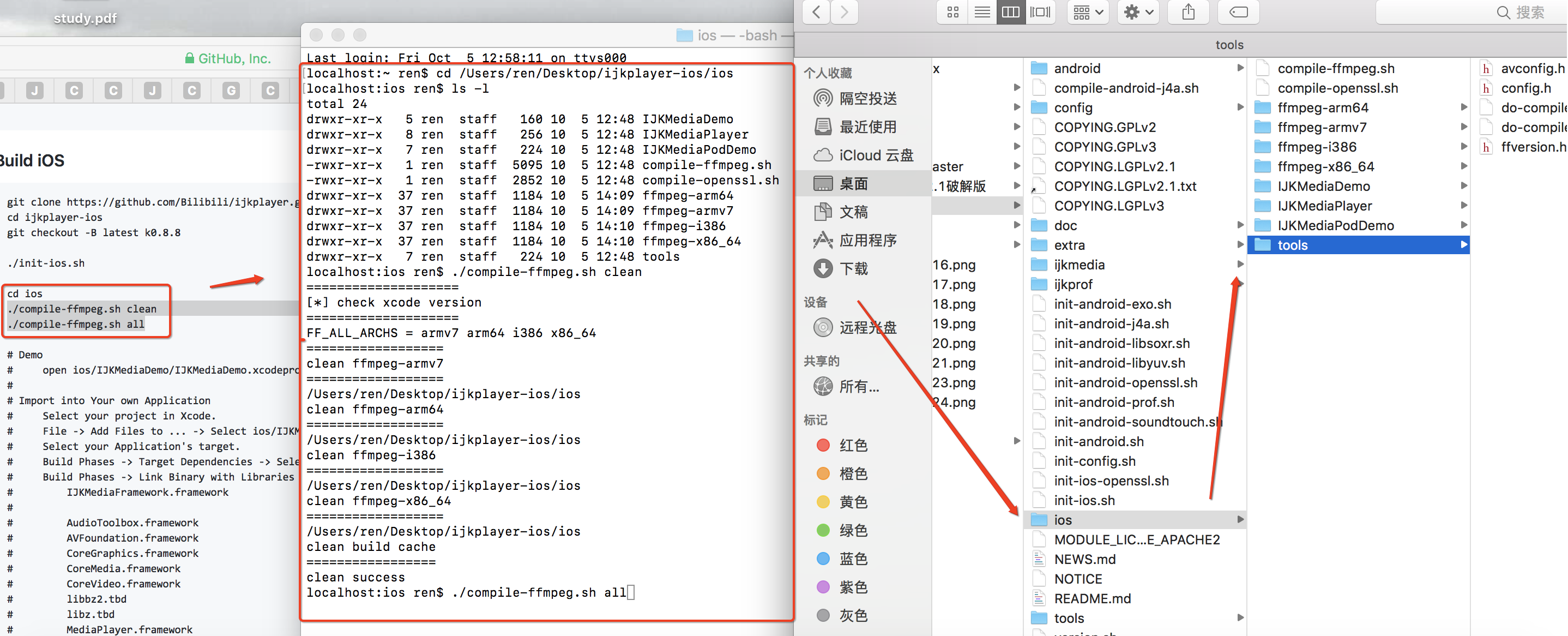Click the Edit Tags button in the toolbar
This screenshot has width=1568, height=636.
coord(1238,12)
